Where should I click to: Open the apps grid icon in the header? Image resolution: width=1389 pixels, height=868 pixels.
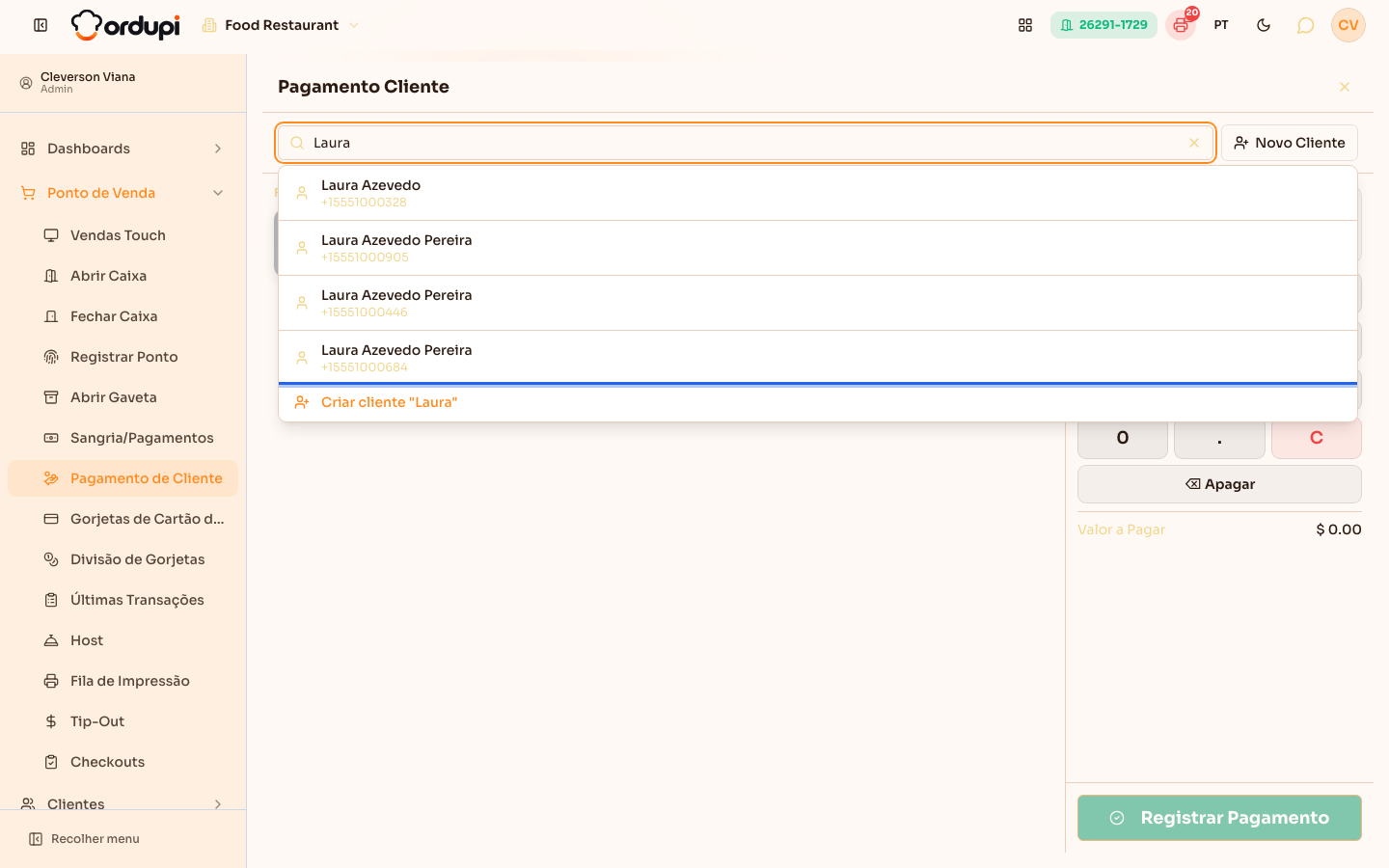point(1025,25)
